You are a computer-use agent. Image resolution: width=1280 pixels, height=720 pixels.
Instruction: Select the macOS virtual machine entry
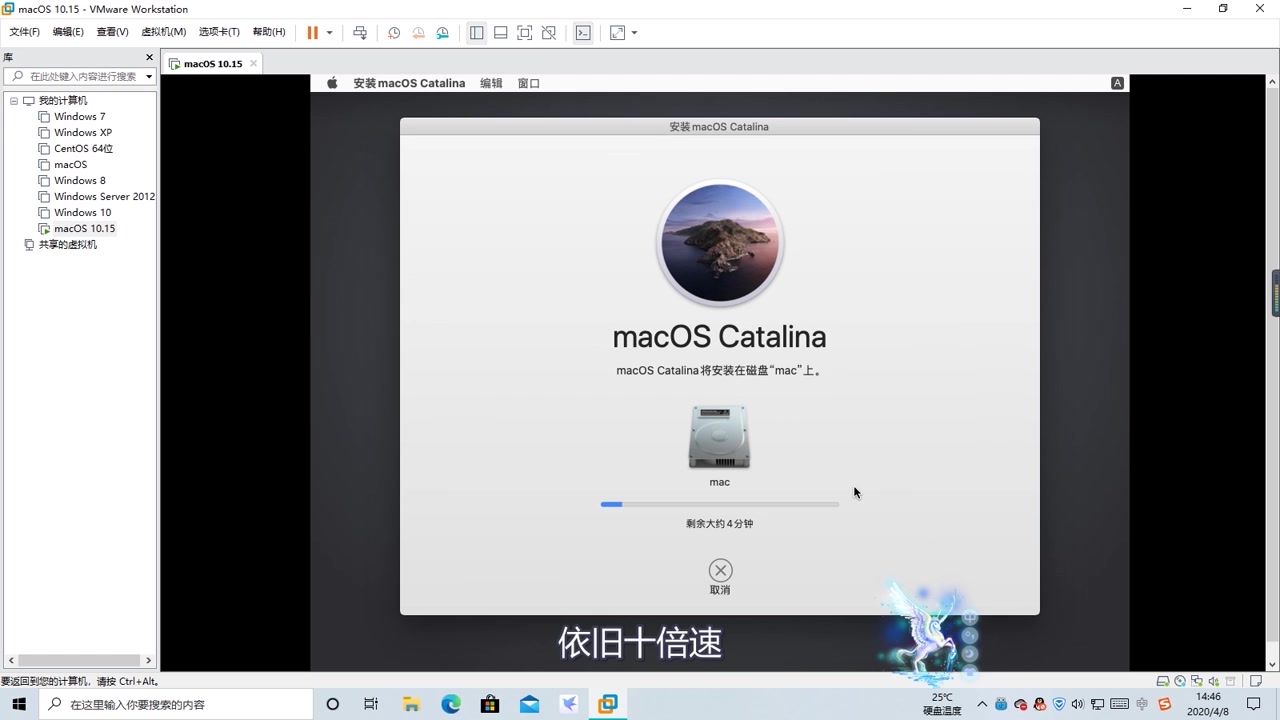(70, 165)
